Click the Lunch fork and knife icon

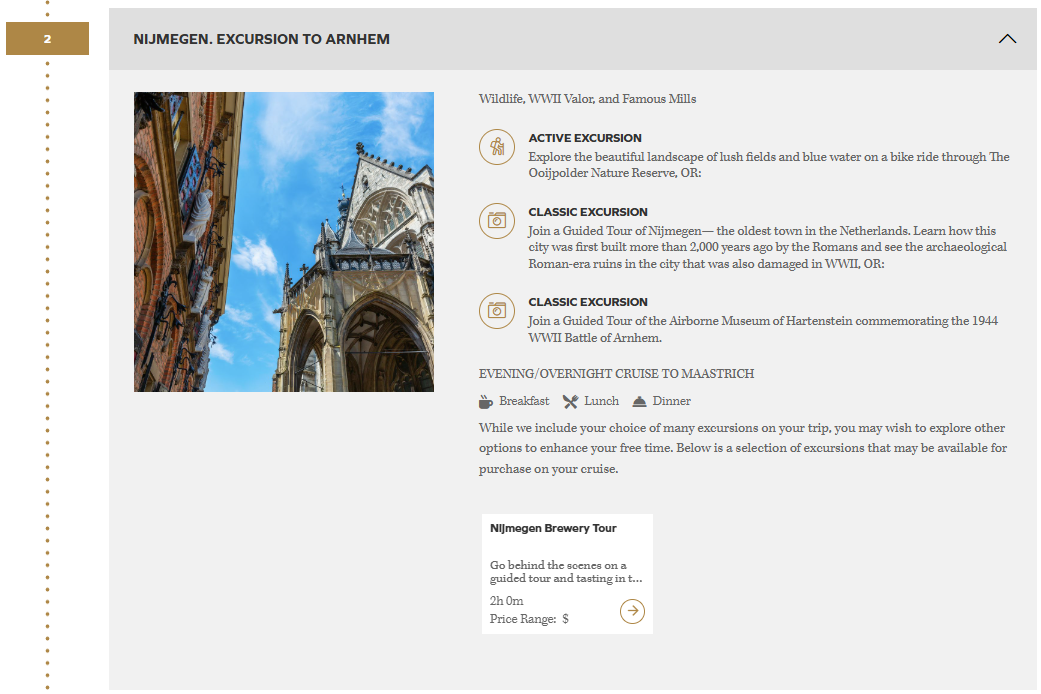click(x=570, y=402)
